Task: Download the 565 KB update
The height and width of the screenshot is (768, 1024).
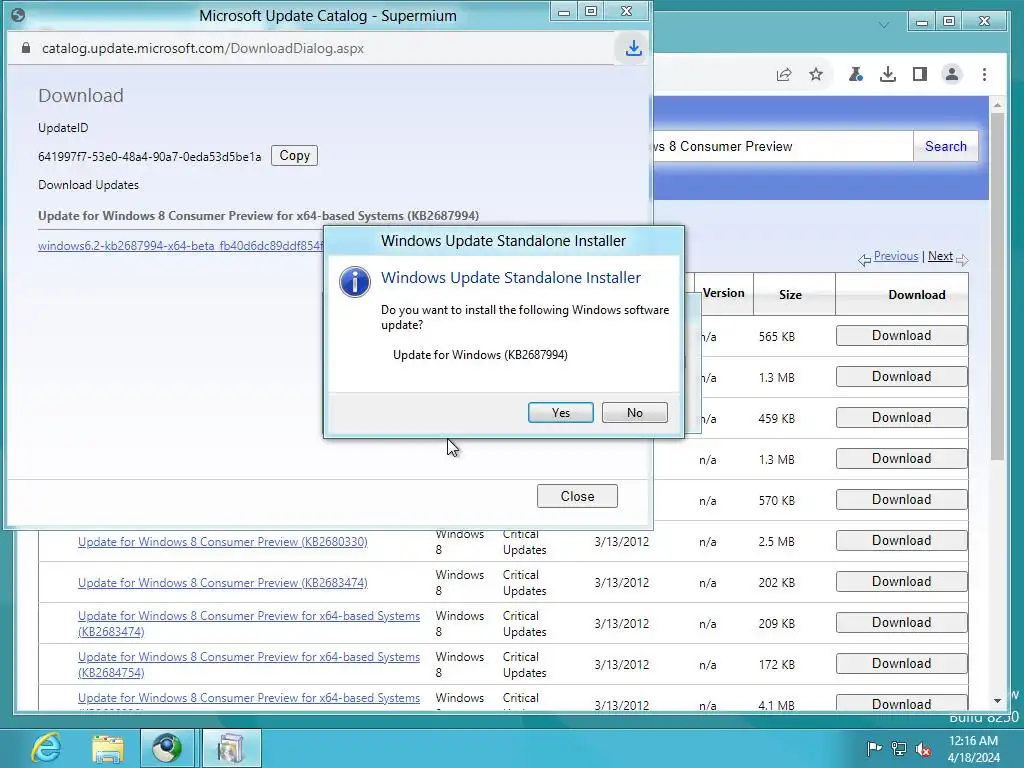Action: click(x=901, y=336)
